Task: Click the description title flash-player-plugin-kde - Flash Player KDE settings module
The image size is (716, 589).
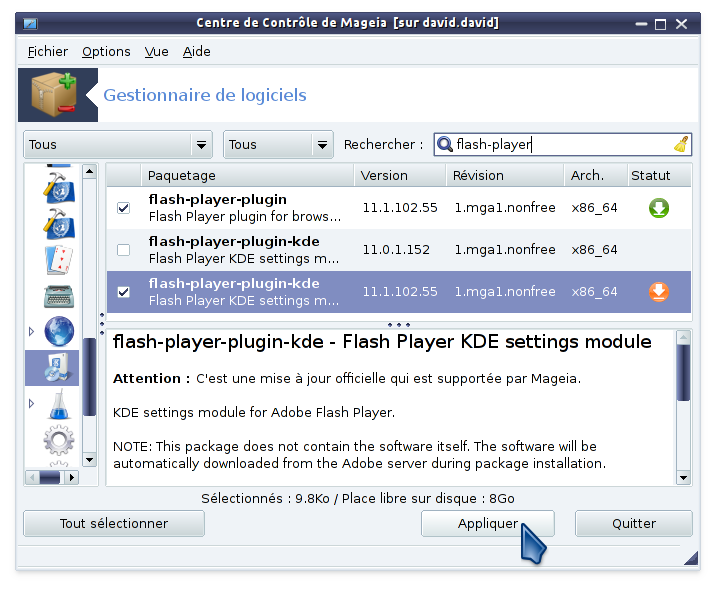Action: 382,342
